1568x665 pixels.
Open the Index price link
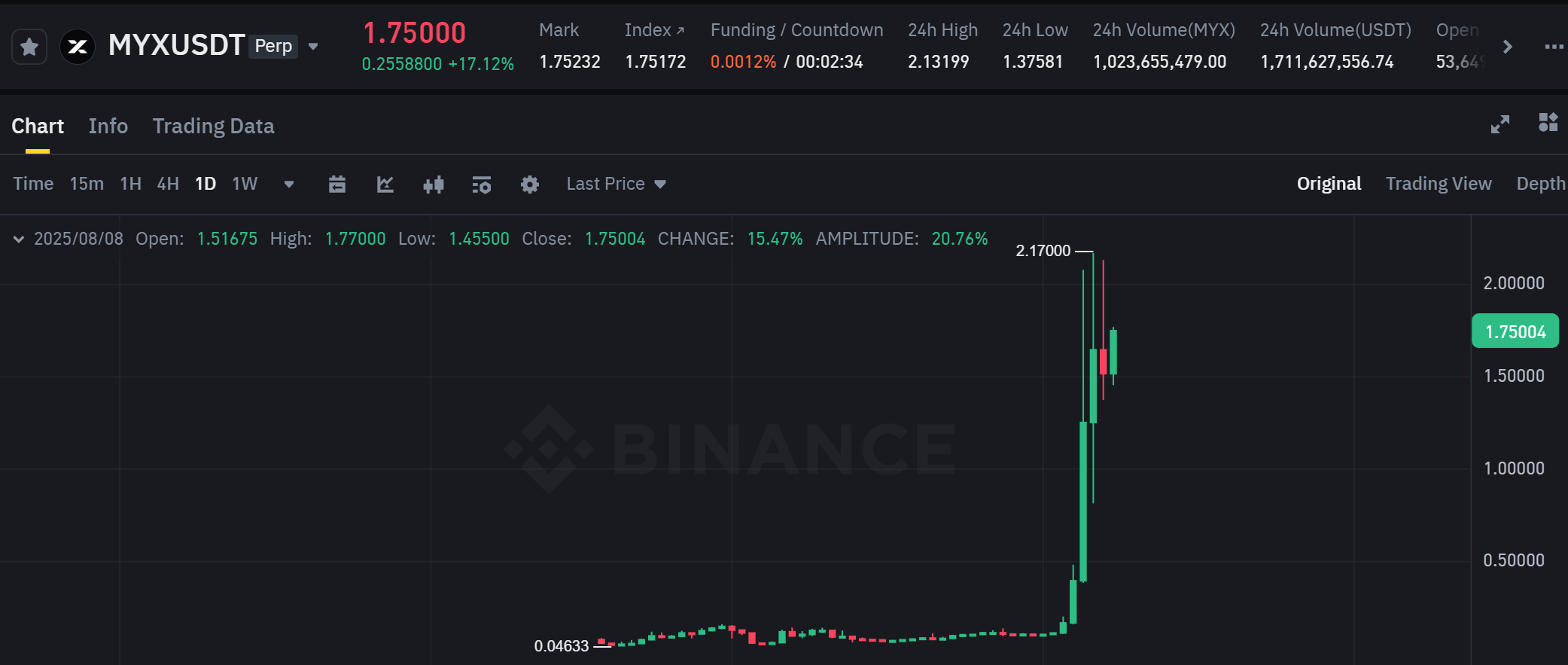(x=654, y=30)
